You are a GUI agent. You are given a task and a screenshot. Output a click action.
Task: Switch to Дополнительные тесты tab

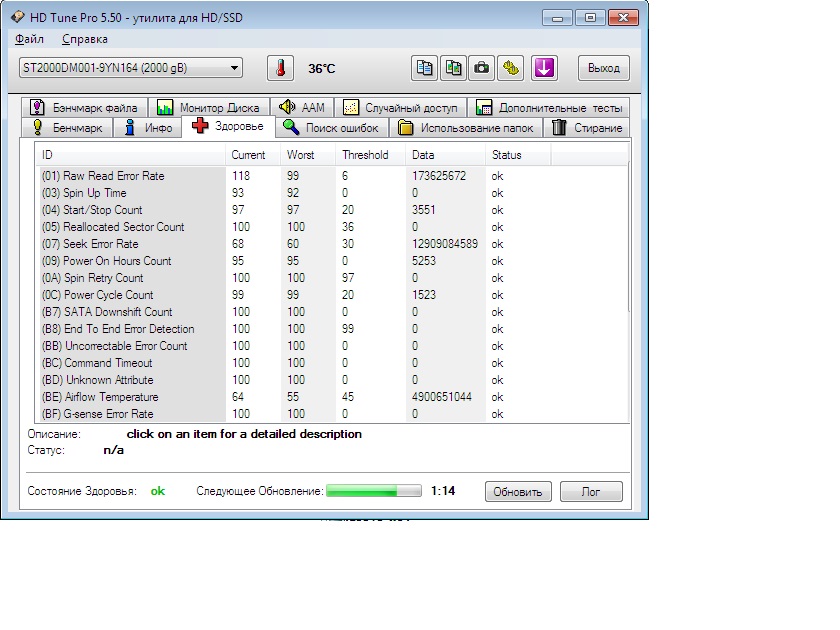pyautogui.click(x=549, y=108)
